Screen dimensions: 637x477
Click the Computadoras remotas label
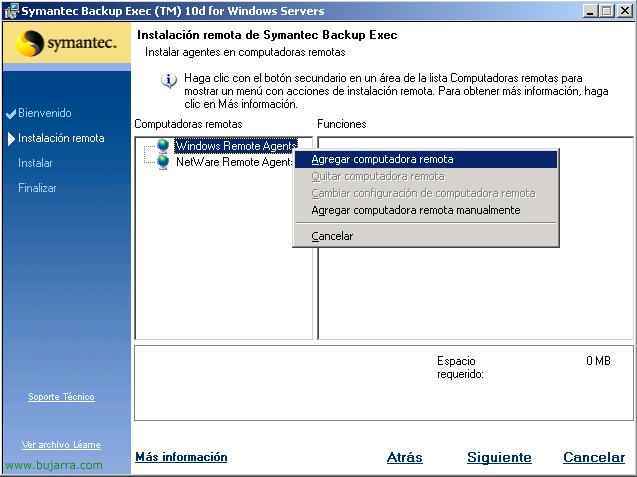click(x=188, y=124)
